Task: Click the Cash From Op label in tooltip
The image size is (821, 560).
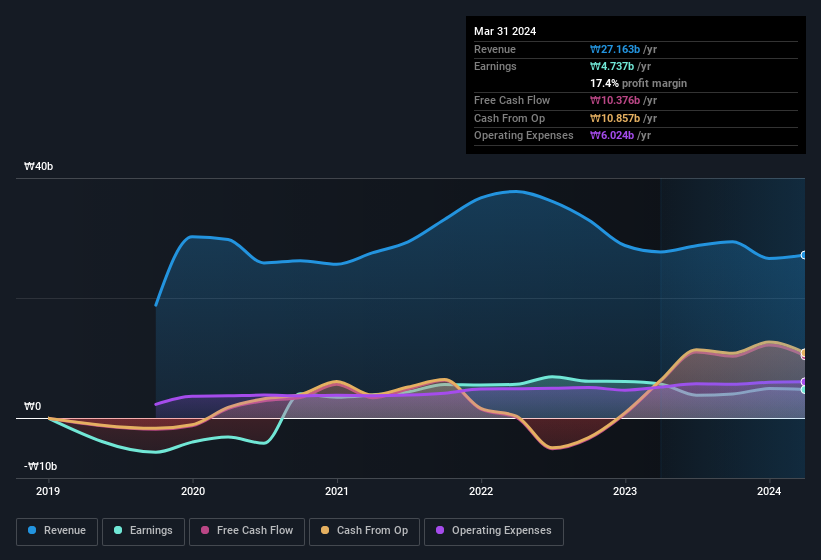Action: click(509, 118)
